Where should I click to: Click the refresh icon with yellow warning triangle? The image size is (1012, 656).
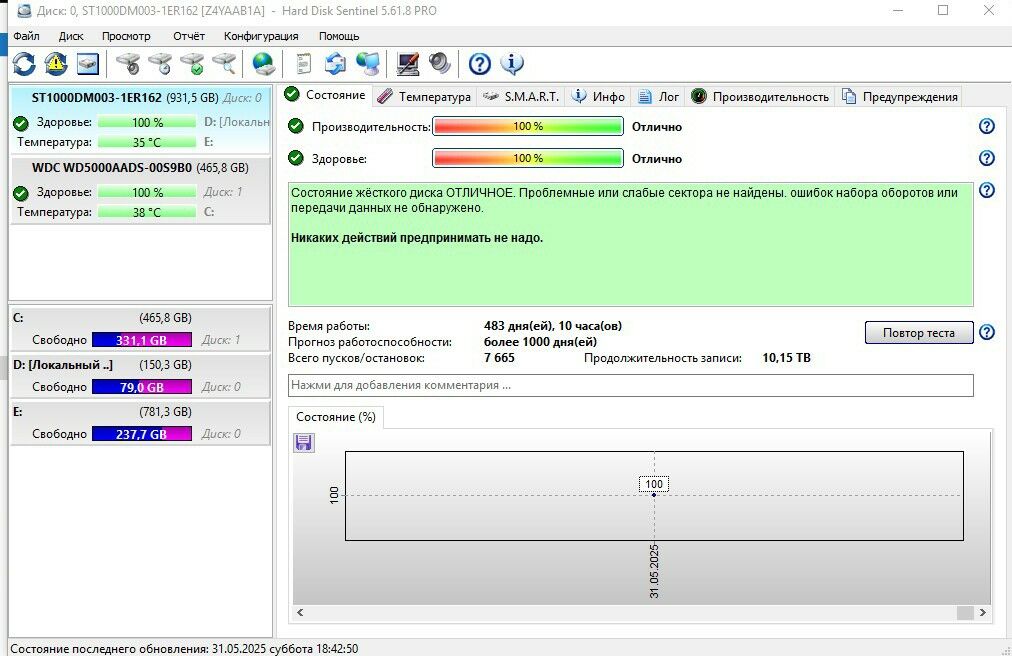pos(56,64)
